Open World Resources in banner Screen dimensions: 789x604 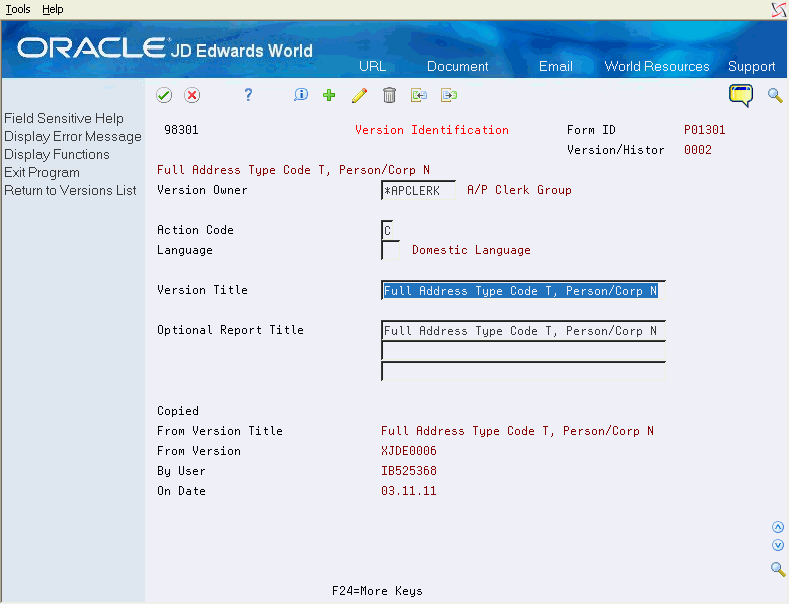(x=657, y=66)
